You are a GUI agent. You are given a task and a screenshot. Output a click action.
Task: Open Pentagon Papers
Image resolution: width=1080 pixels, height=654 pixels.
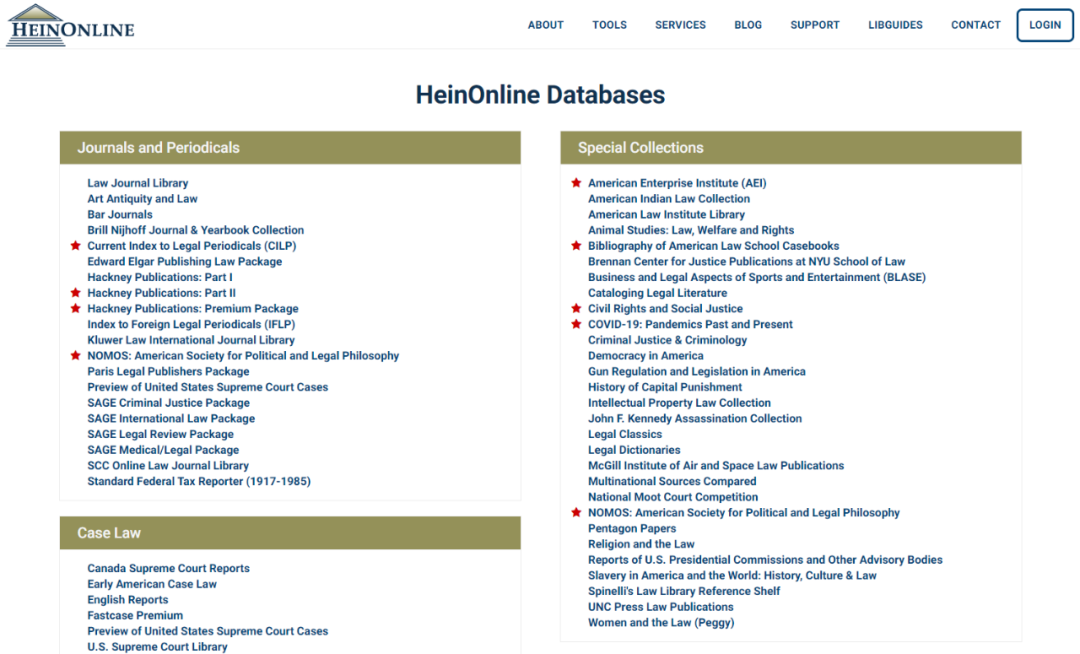point(632,529)
